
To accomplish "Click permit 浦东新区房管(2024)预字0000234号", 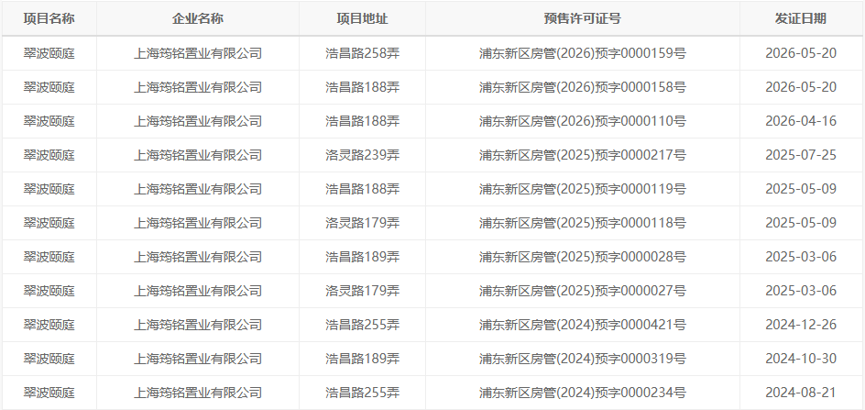I will coord(582,393).
